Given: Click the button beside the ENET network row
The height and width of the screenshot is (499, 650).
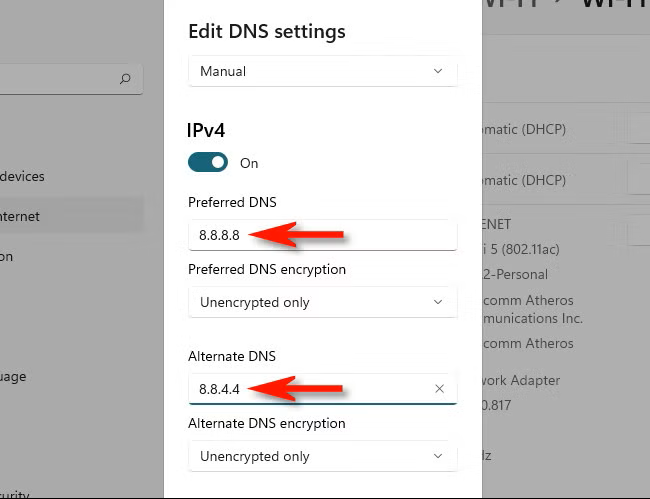Looking at the screenshot, I should pos(638,232).
